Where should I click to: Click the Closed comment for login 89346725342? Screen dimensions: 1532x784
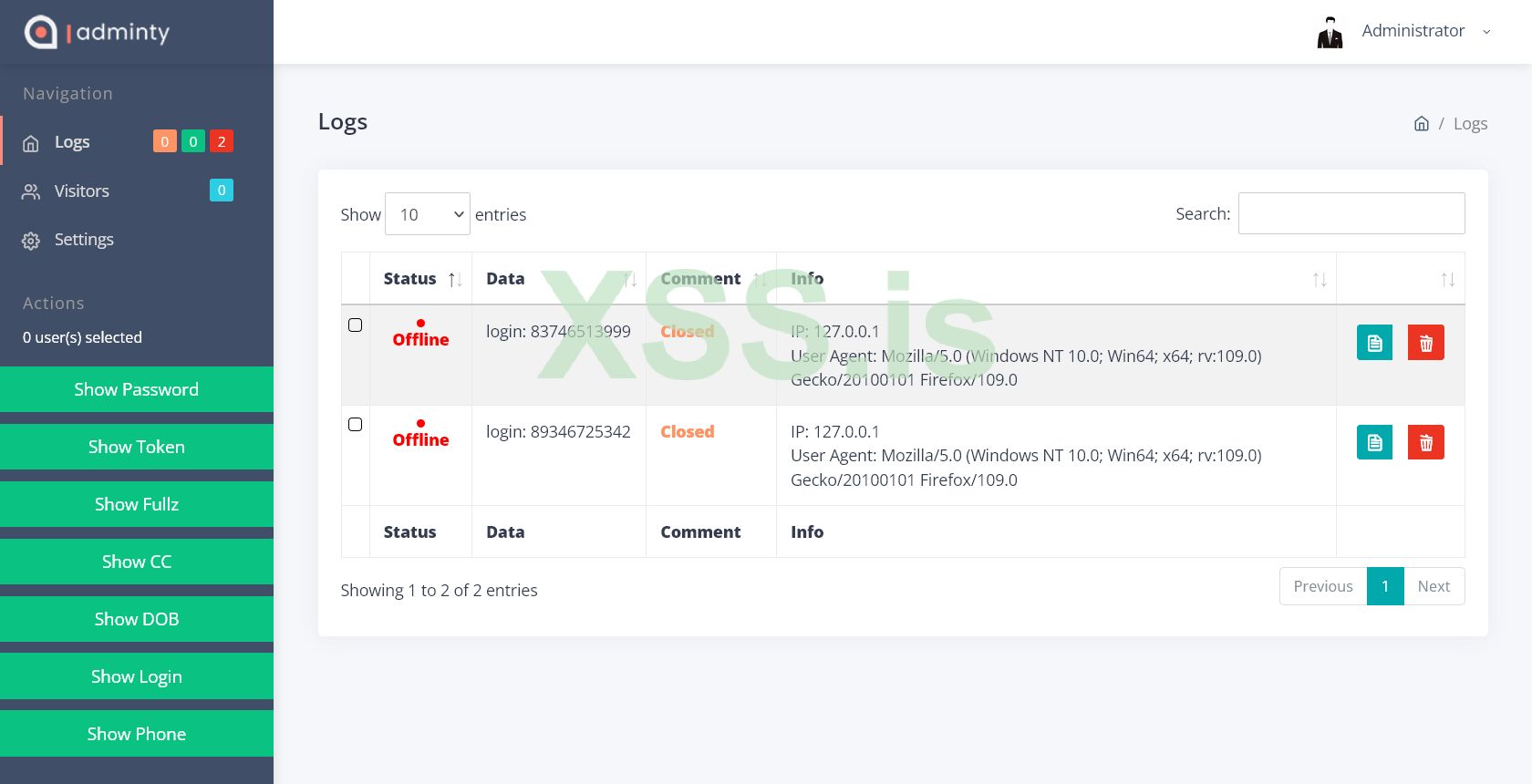[688, 432]
